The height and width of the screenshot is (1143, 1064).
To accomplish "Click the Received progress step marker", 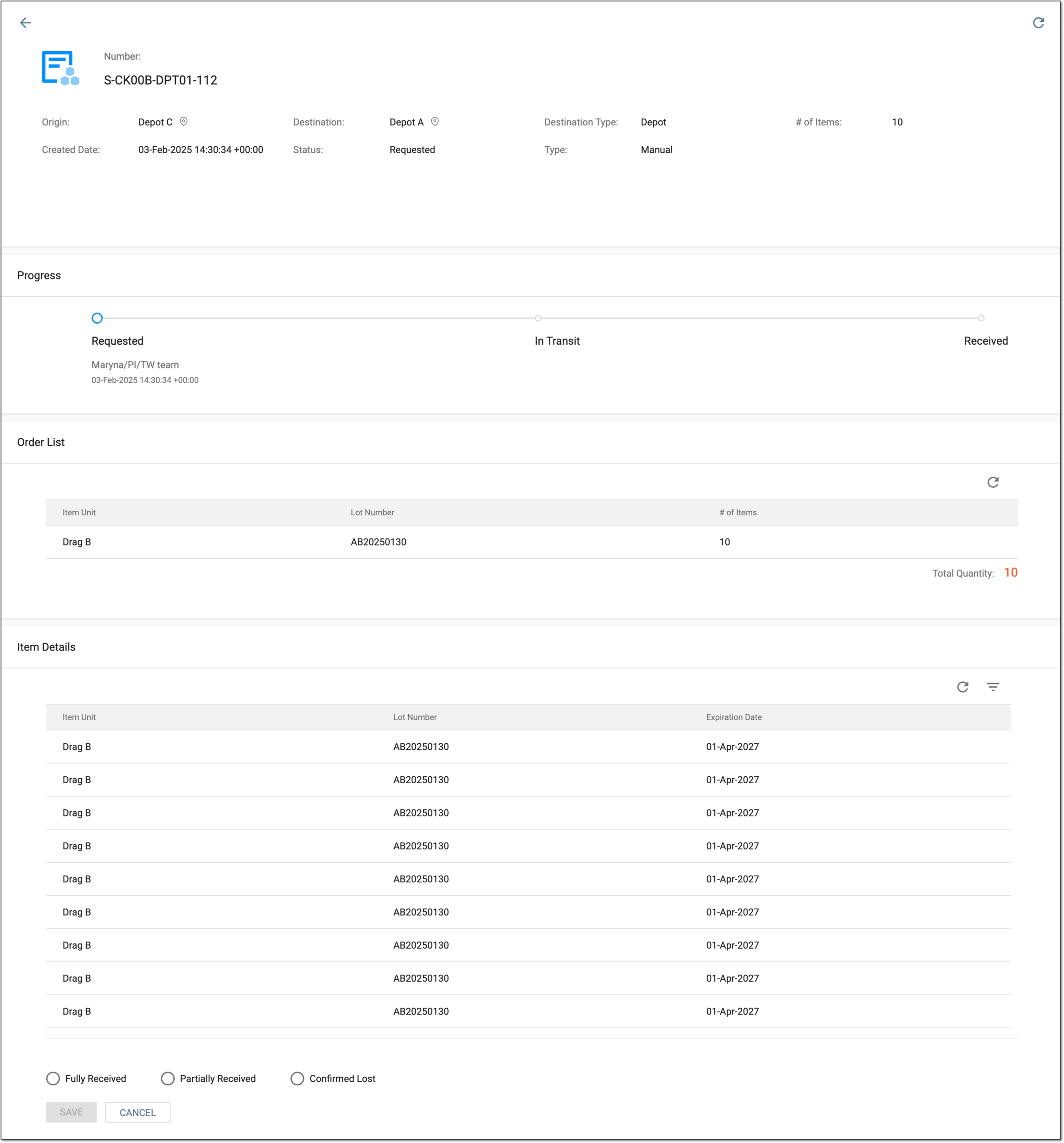I will pyautogui.click(x=981, y=318).
